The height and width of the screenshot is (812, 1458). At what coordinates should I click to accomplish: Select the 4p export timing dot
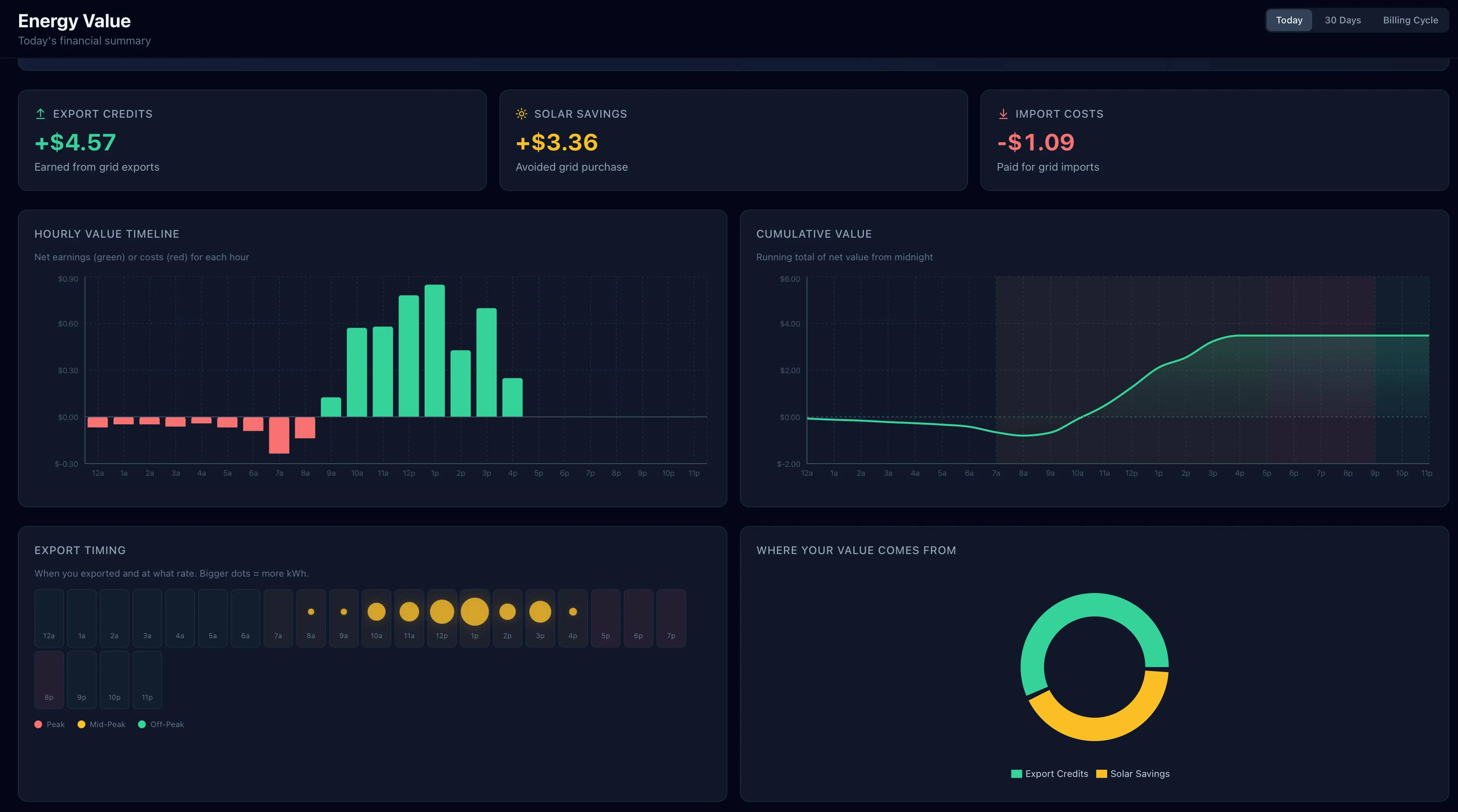[x=573, y=612]
